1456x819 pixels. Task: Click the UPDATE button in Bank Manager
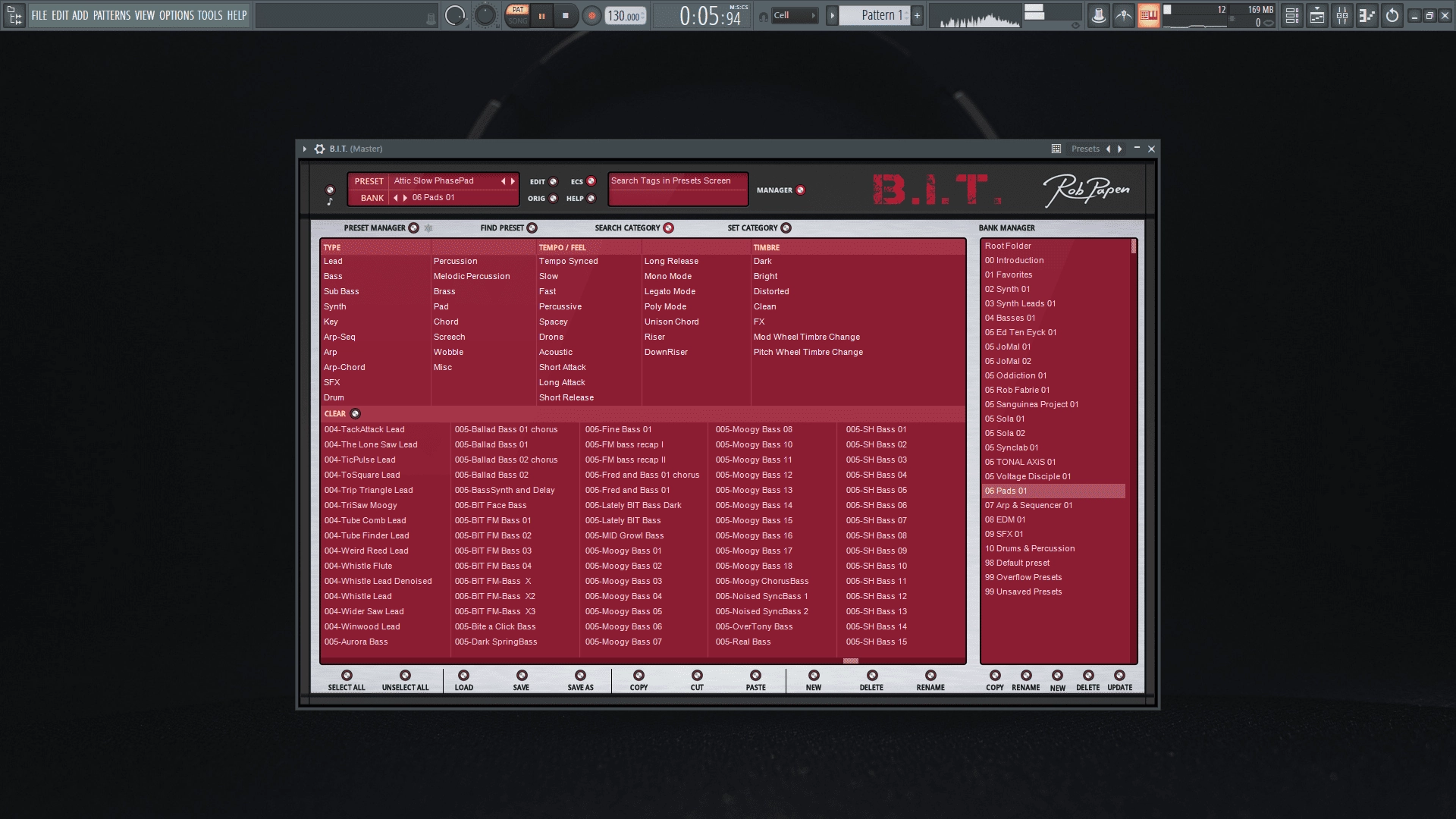tap(1119, 675)
